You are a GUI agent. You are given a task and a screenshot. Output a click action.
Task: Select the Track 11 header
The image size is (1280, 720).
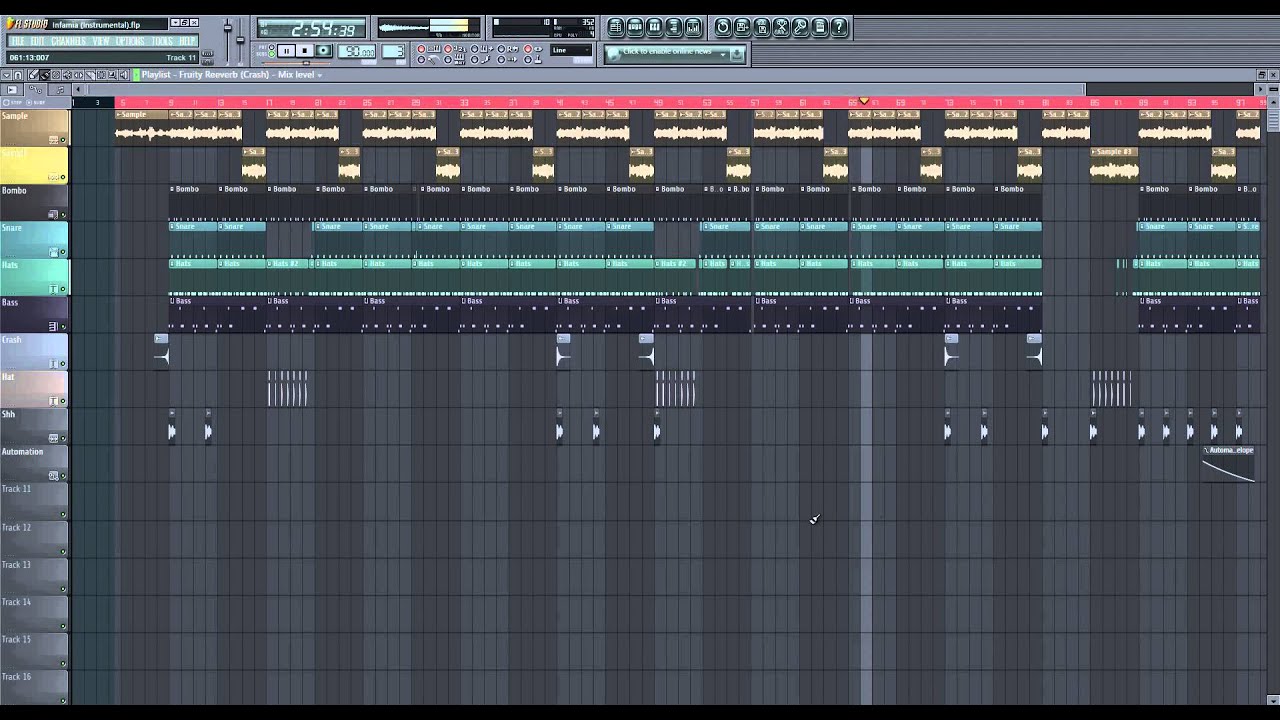(x=34, y=501)
